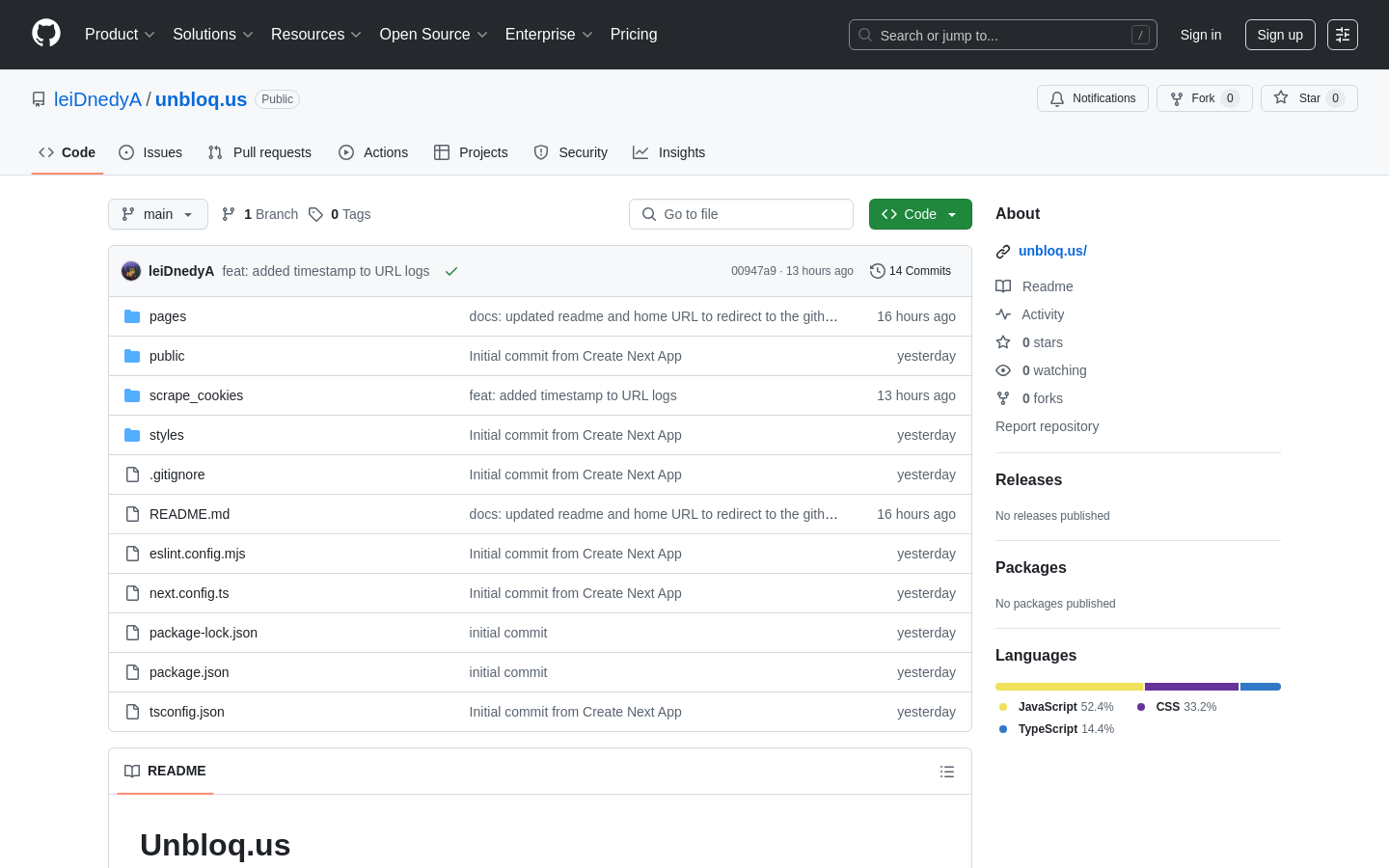Open the command palette icon in header
Screen dimensions: 1389x868
[1343, 35]
